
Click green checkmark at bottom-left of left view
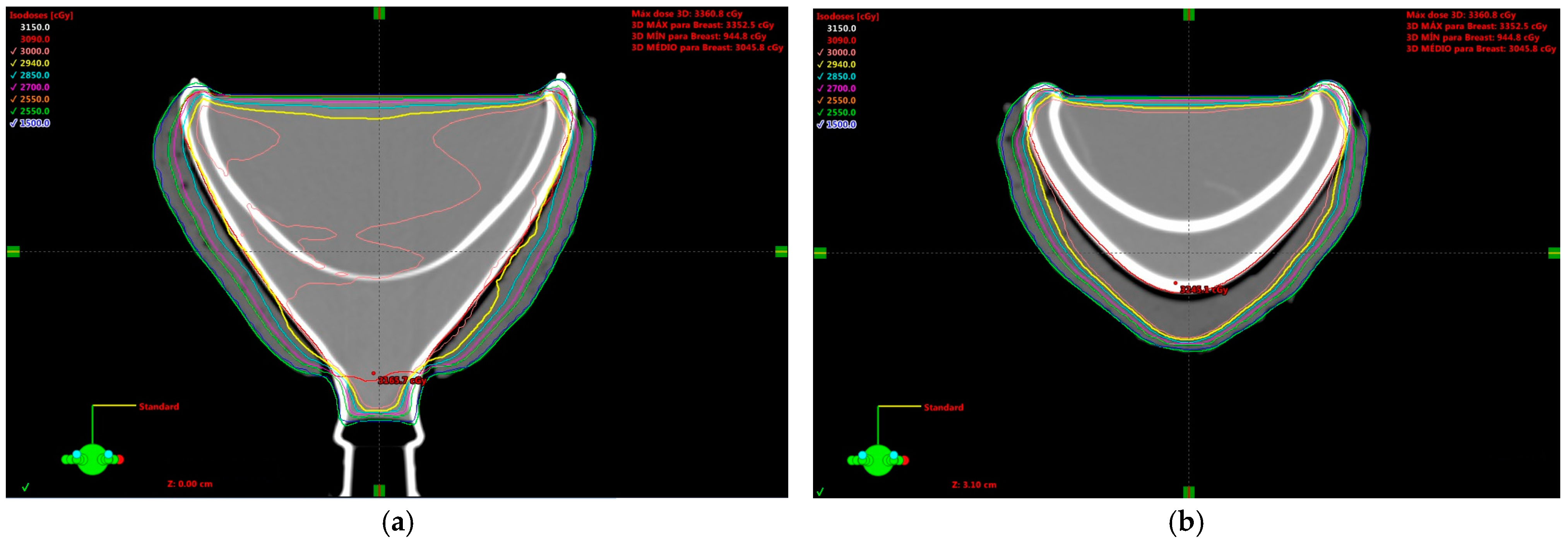[26, 487]
